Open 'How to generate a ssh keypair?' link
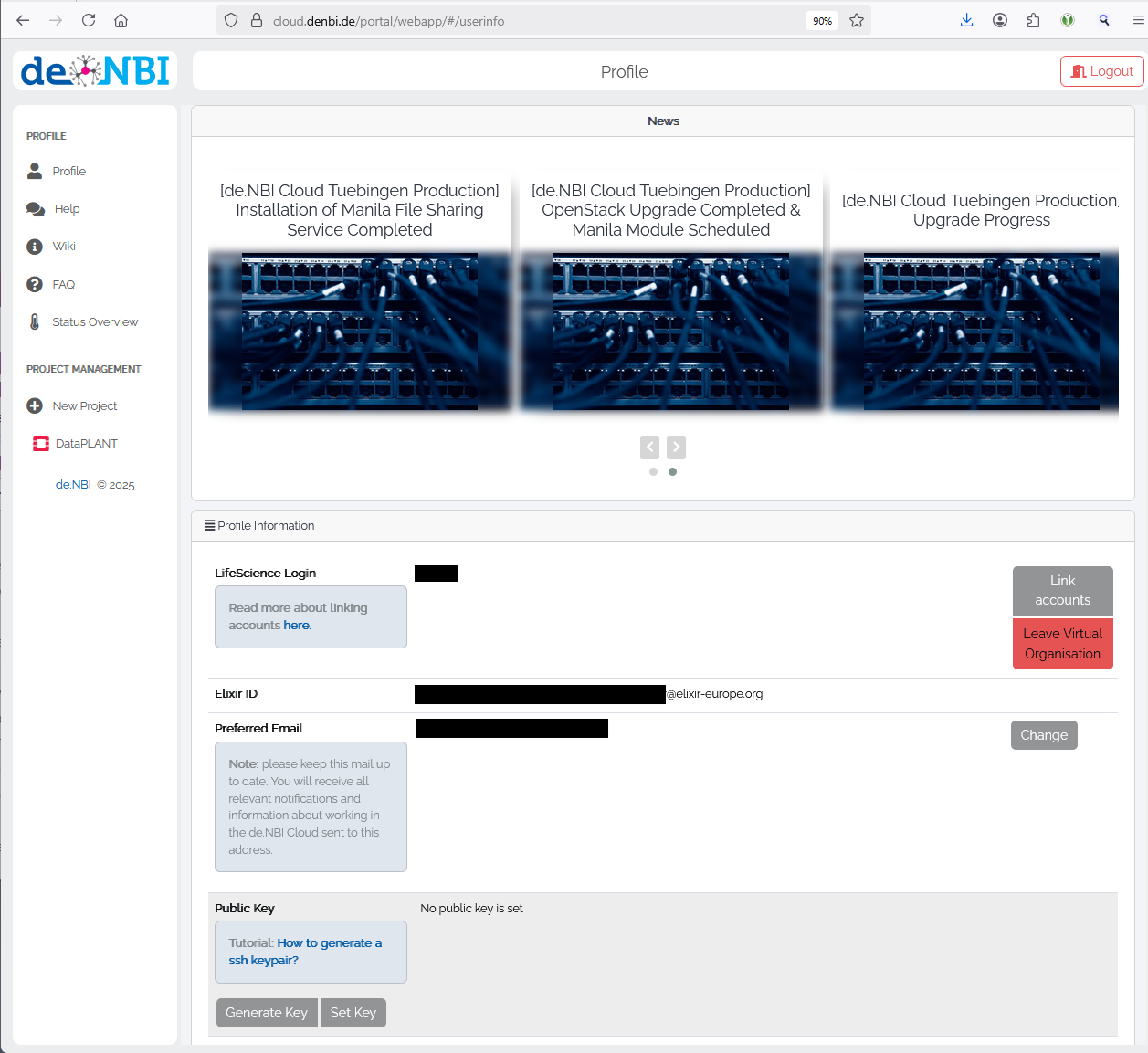This screenshot has width=1148, height=1053. (305, 952)
